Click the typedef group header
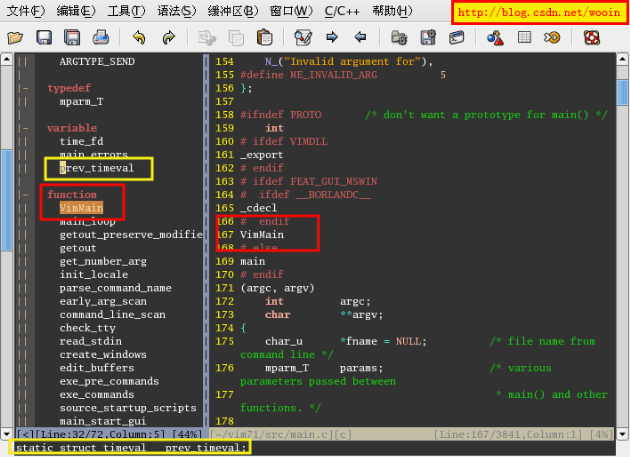 [x=69, y=88]
